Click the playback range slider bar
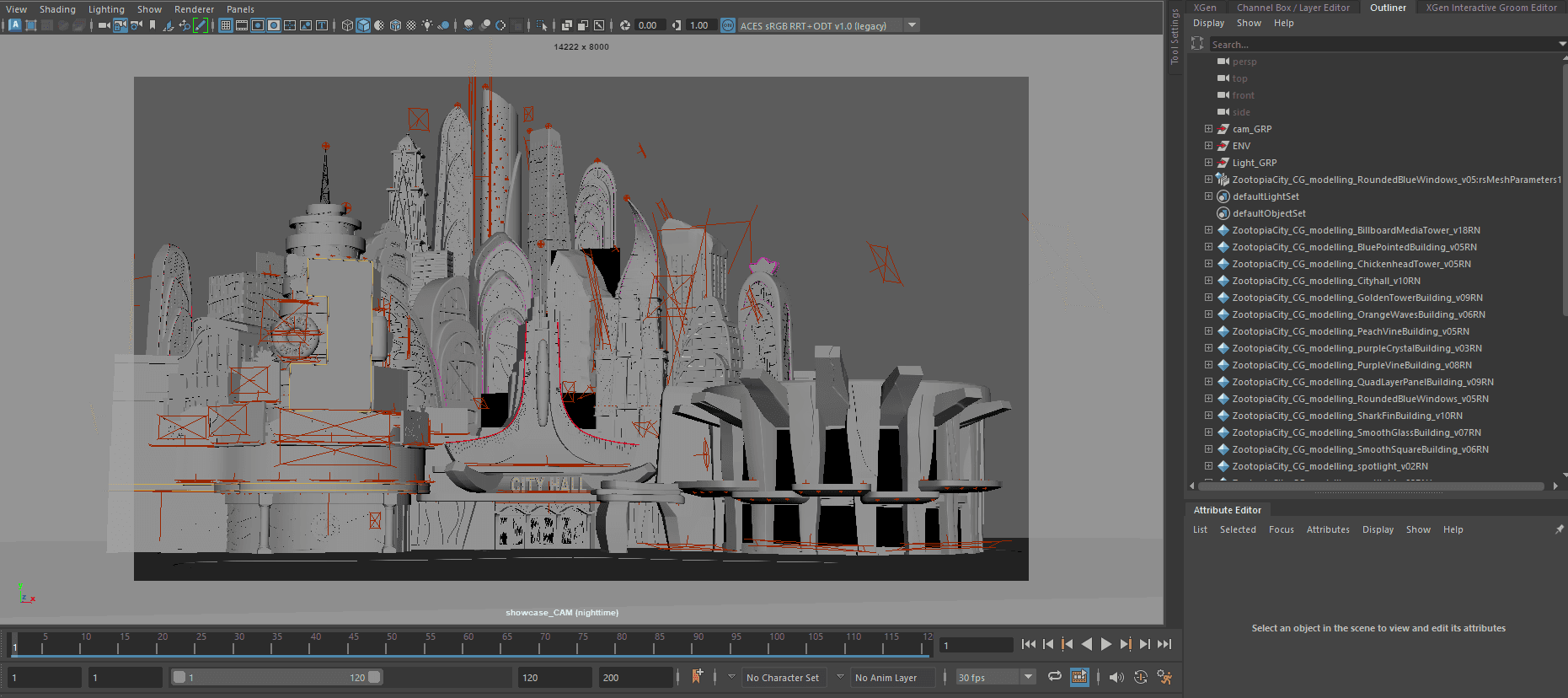1568x698 pixels. pos(278,677)
